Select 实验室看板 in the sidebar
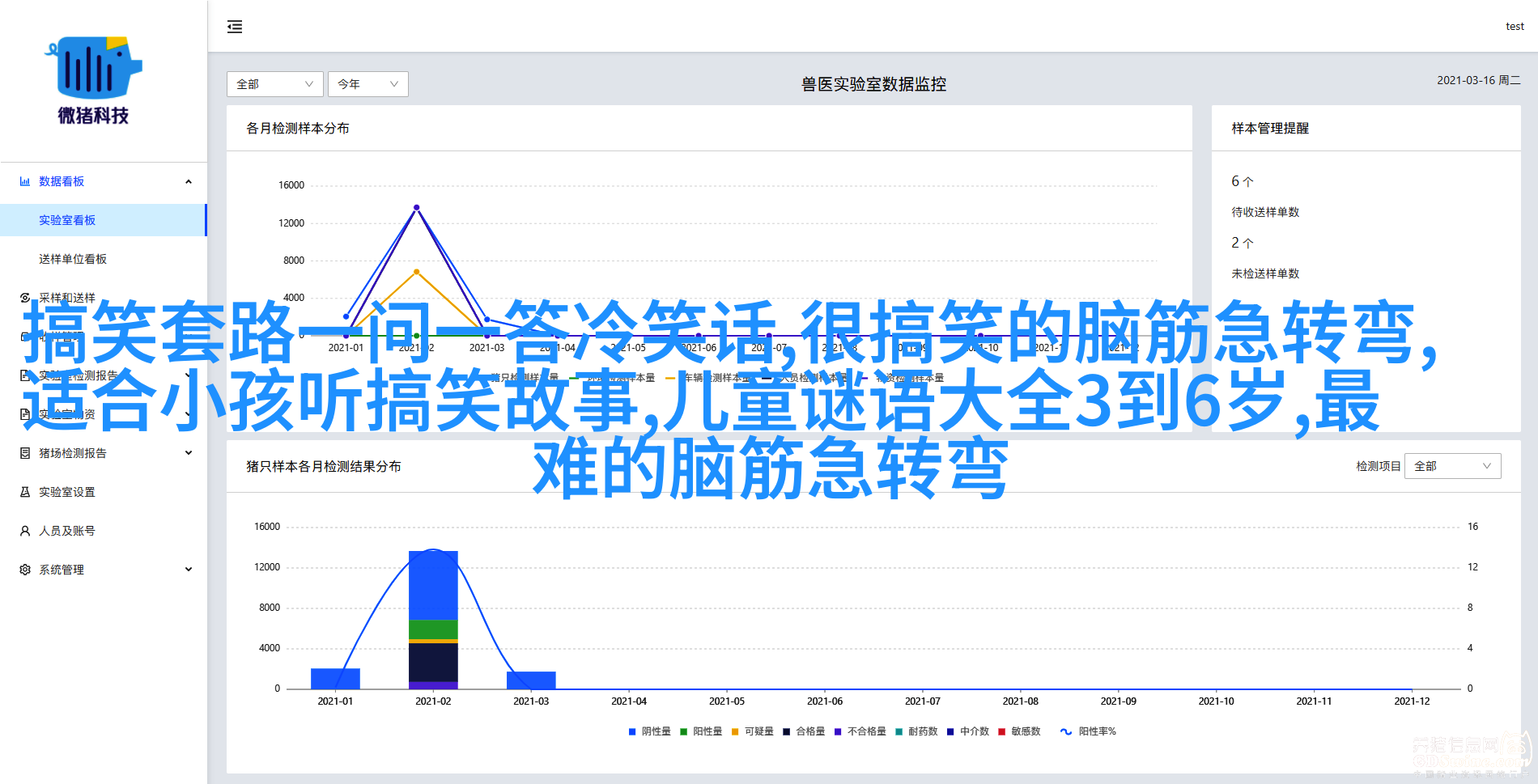1538x784 pixels. click(x=67, y=220)
